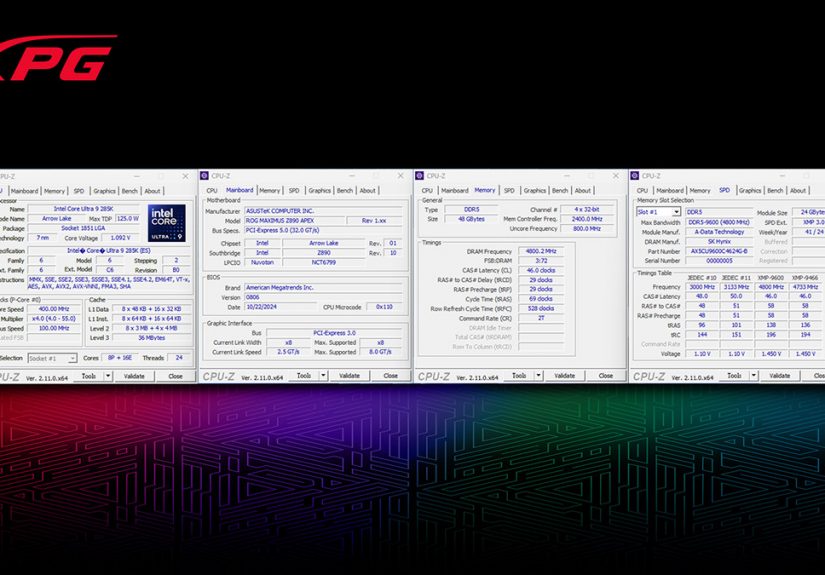
Task: Click the NCT6799 LPCIO chip field
Action: (324, 262)
